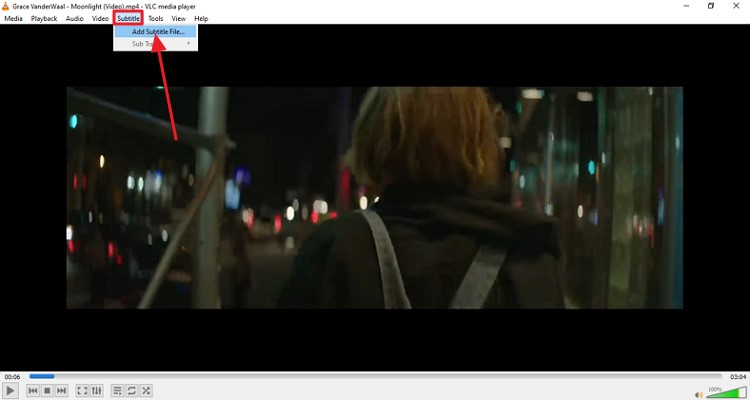Mute audio via speaker icon
750x400 pixels.
click(x=699, y=392)
